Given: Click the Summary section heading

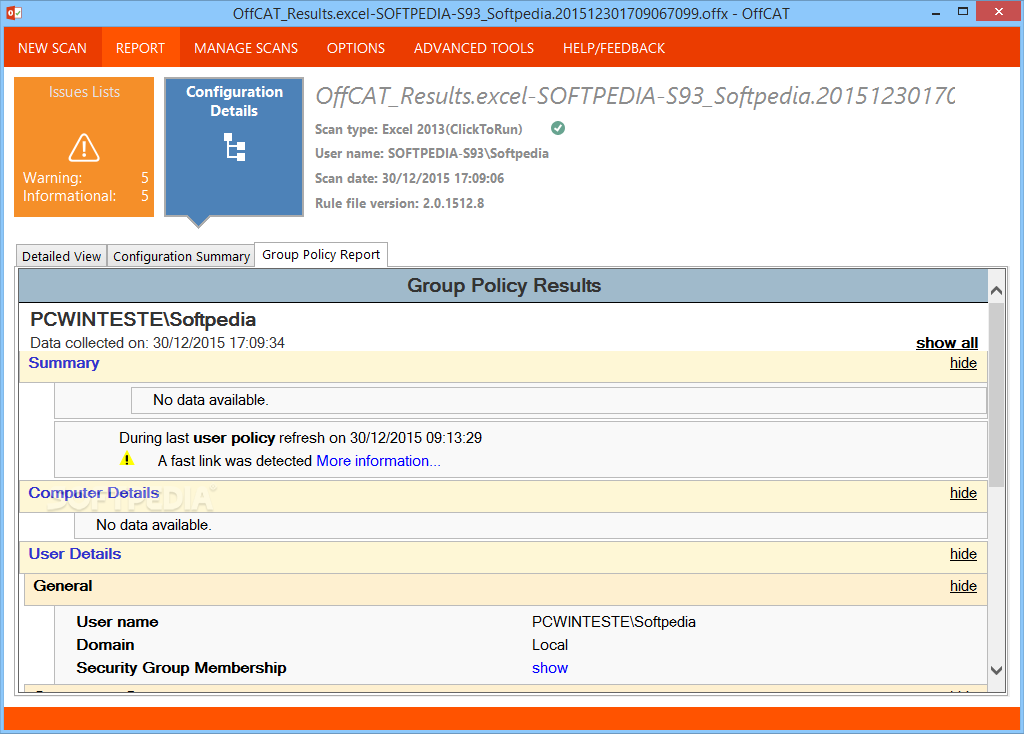Looking at the screenshot, I should point(64,363).
